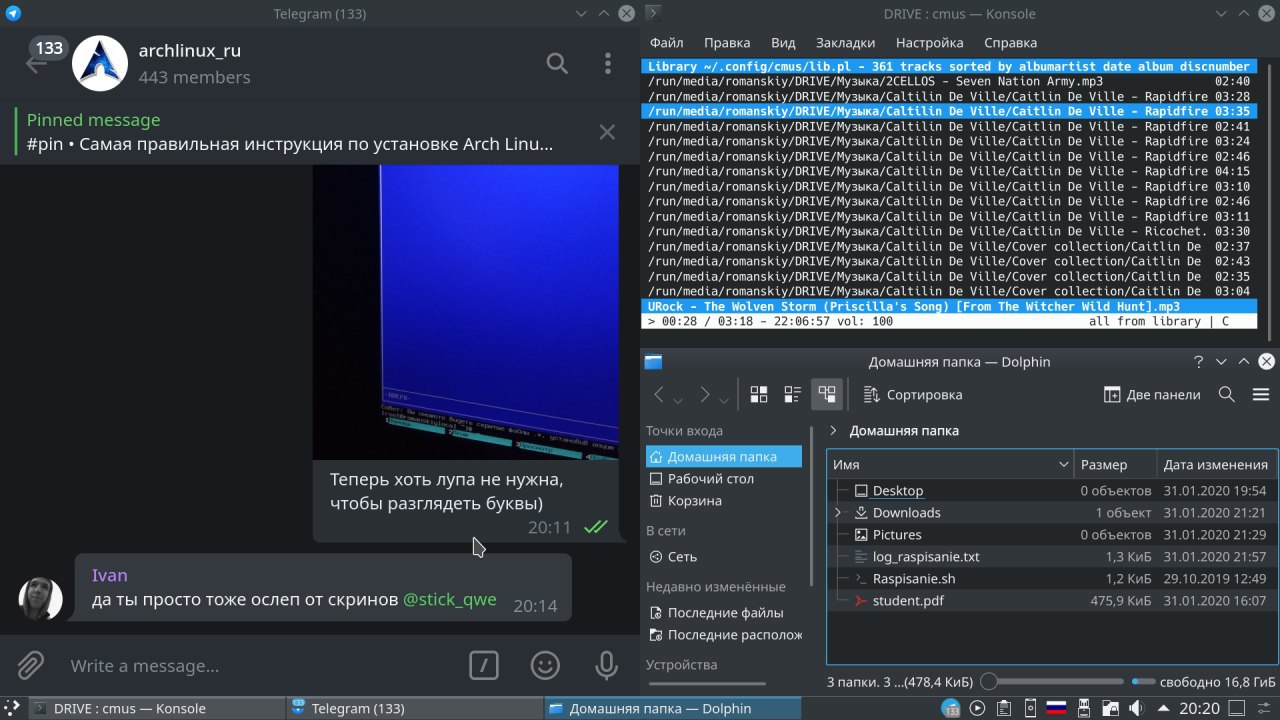Select the Desktop folder

pos(898,491)
